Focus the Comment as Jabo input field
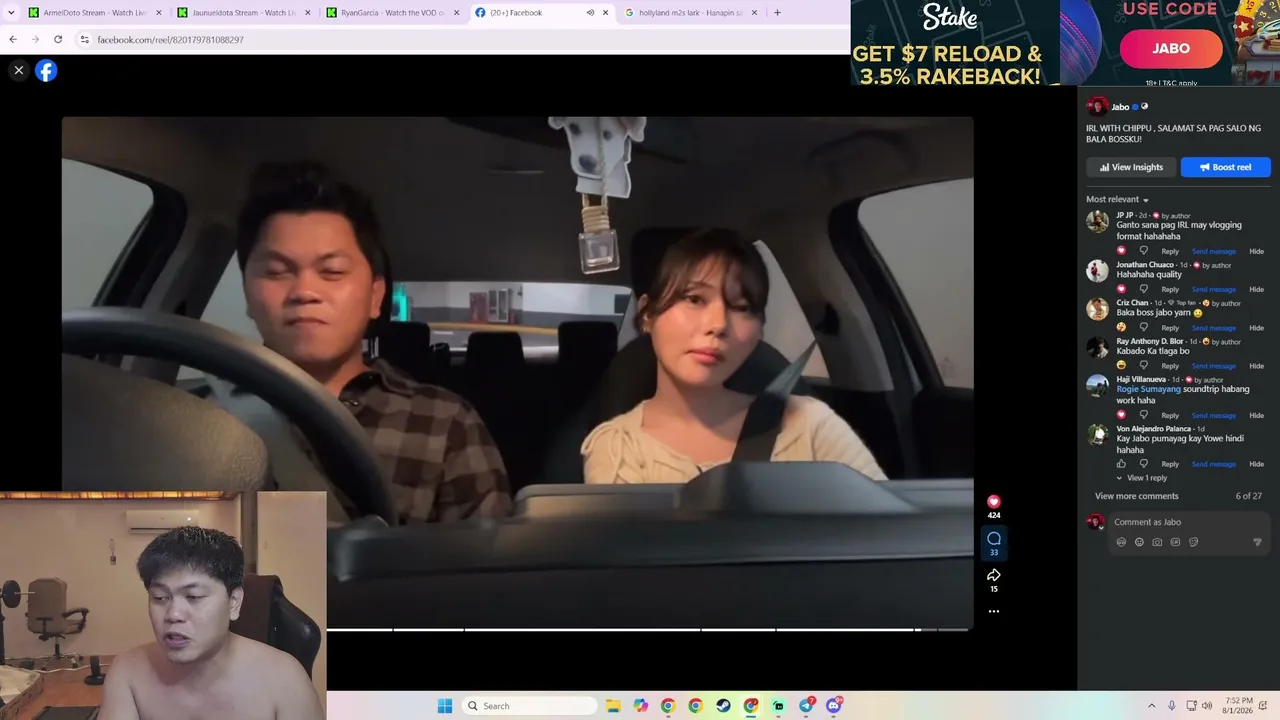1280x720 pixels. click(x=1190, y=522)
